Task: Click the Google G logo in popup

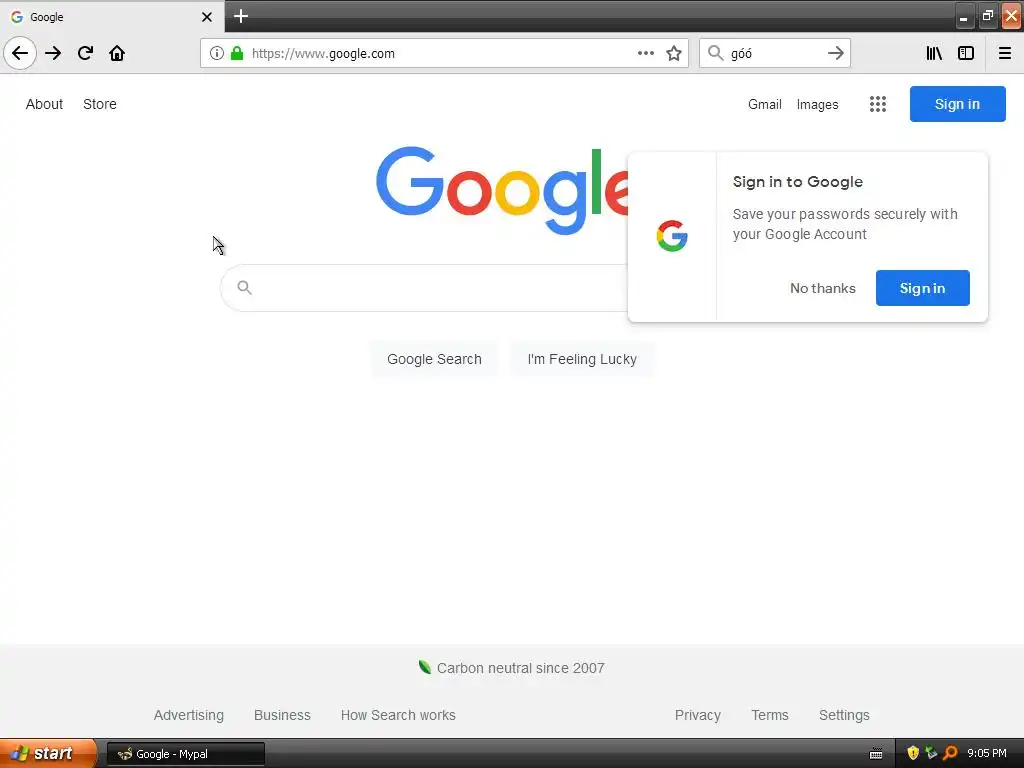Action: 672,236
